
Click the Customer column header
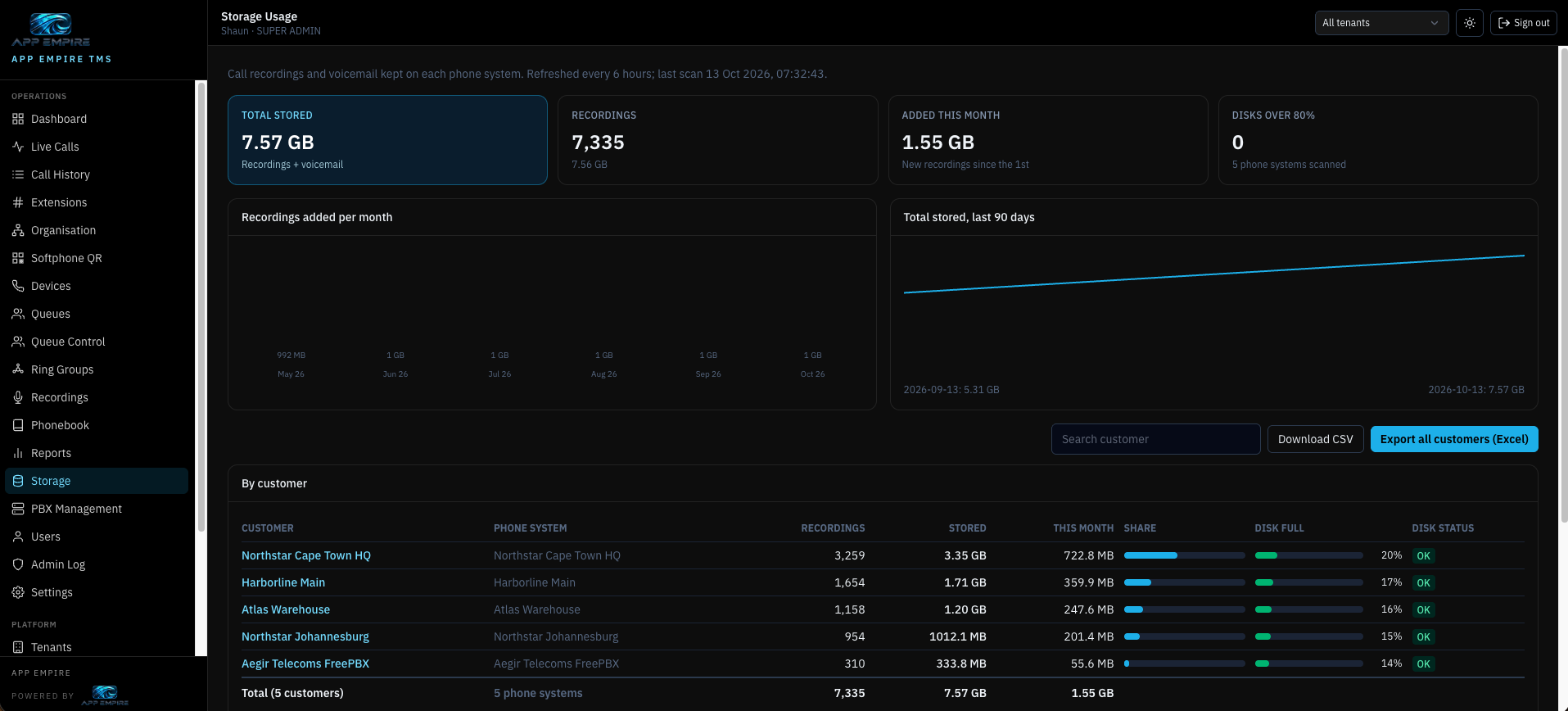coord(268,528)
